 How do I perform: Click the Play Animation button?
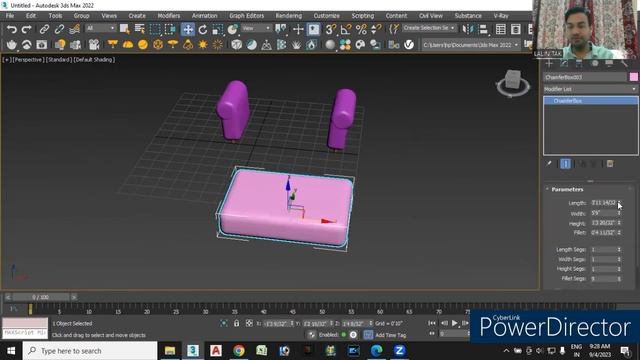coord(455,323)
